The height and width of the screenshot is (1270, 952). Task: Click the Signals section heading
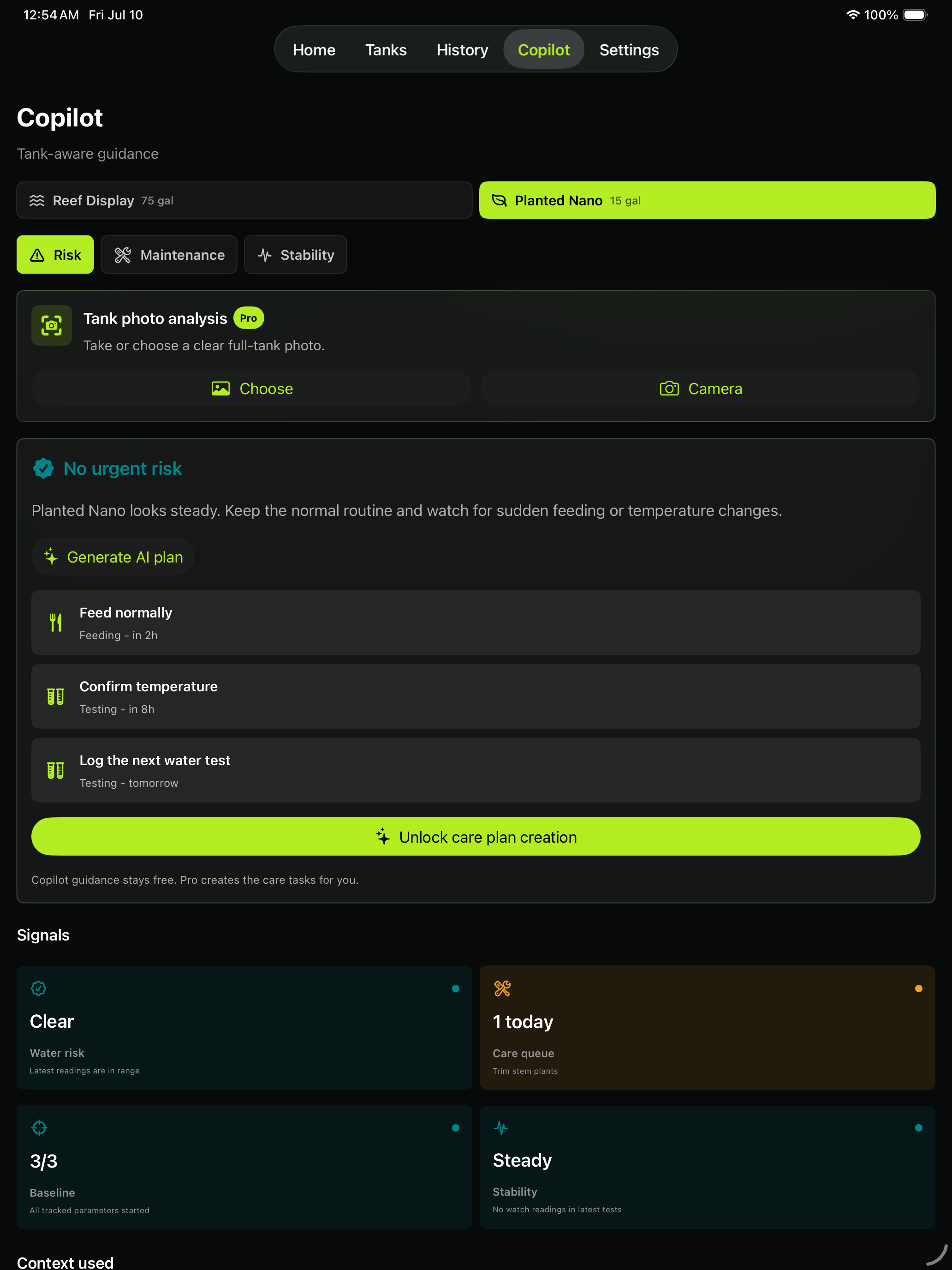pyautogui.click(x=43, y=935)
